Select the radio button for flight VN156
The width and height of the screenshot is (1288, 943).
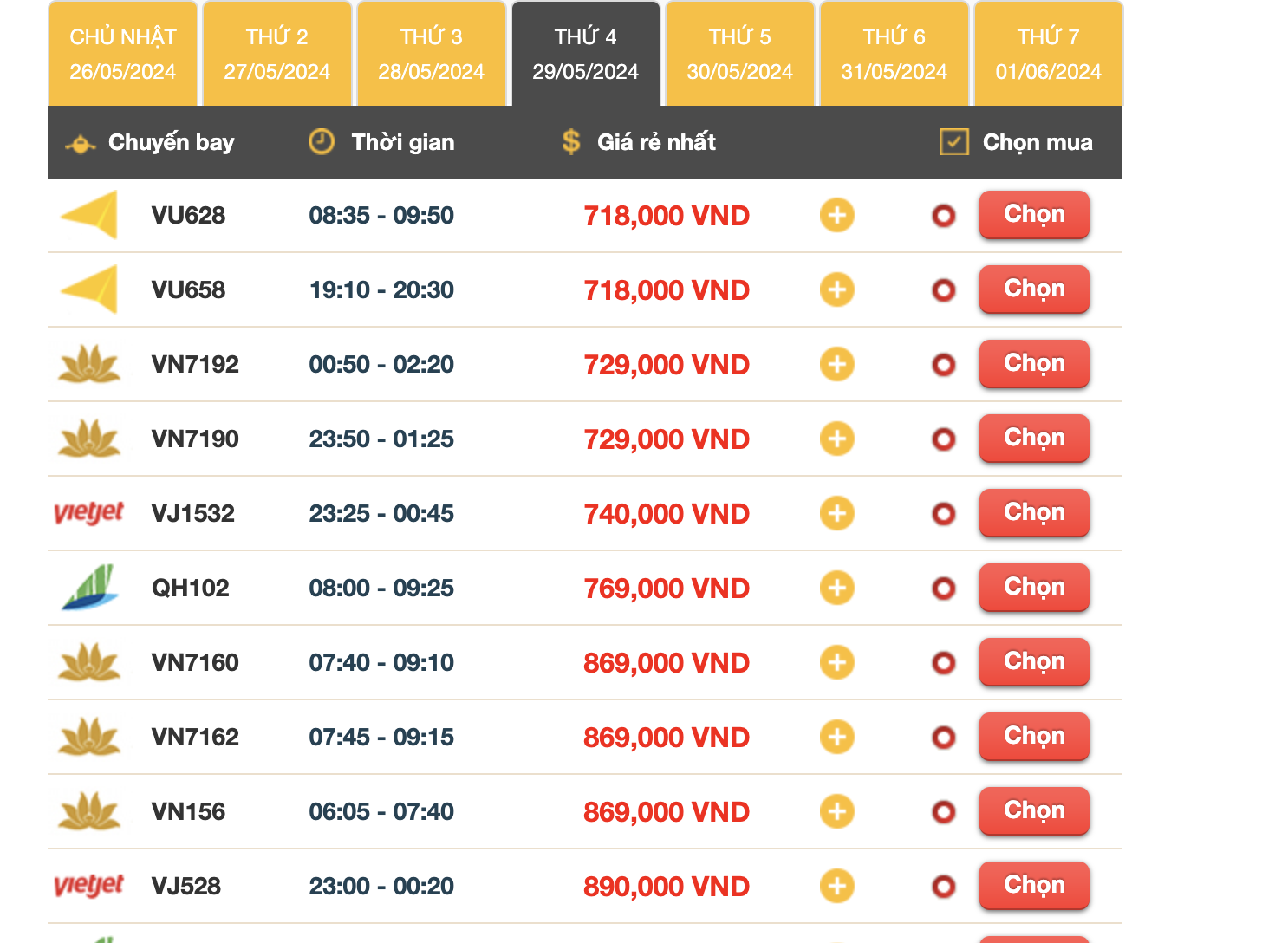tap(944, 812)
